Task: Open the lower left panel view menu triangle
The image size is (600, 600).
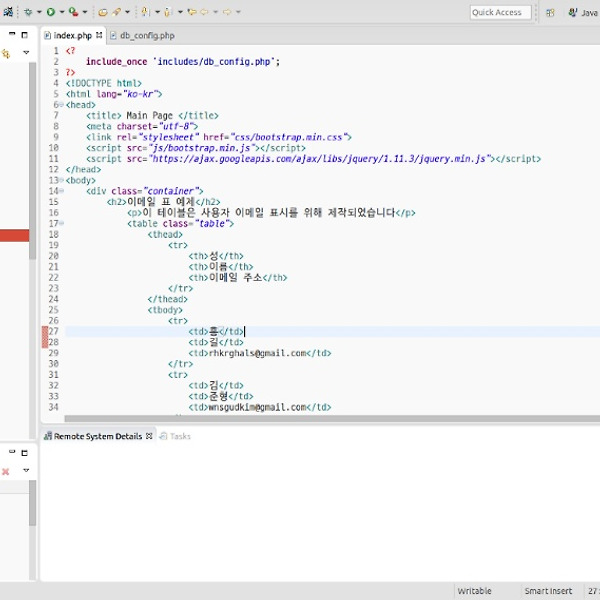Action: (x=26, y=470)
